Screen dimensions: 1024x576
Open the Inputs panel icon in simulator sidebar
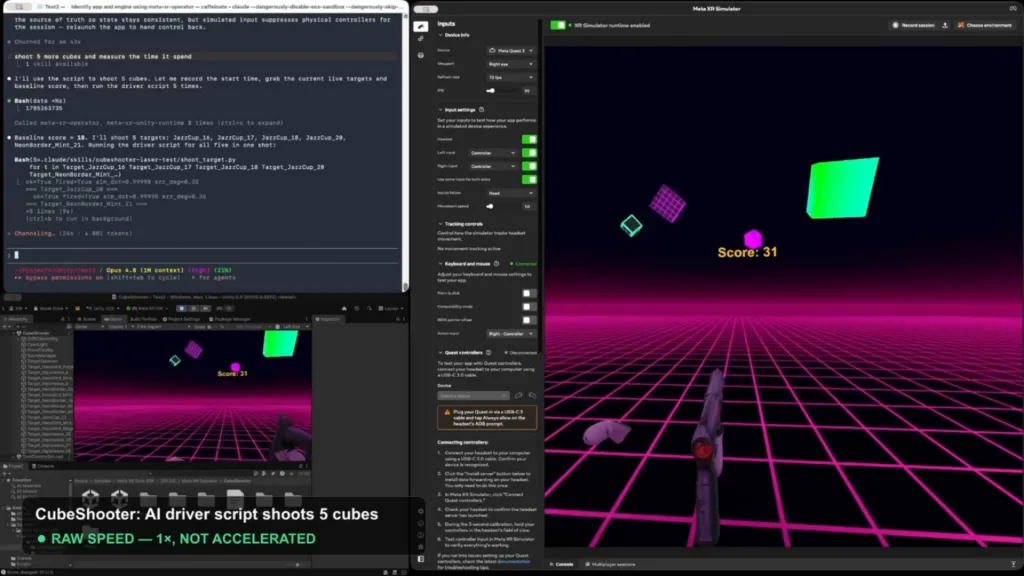421,26
